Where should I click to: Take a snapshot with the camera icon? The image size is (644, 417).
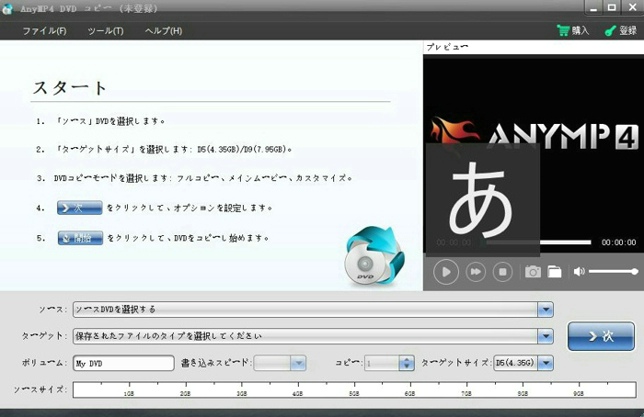[533, 272]
